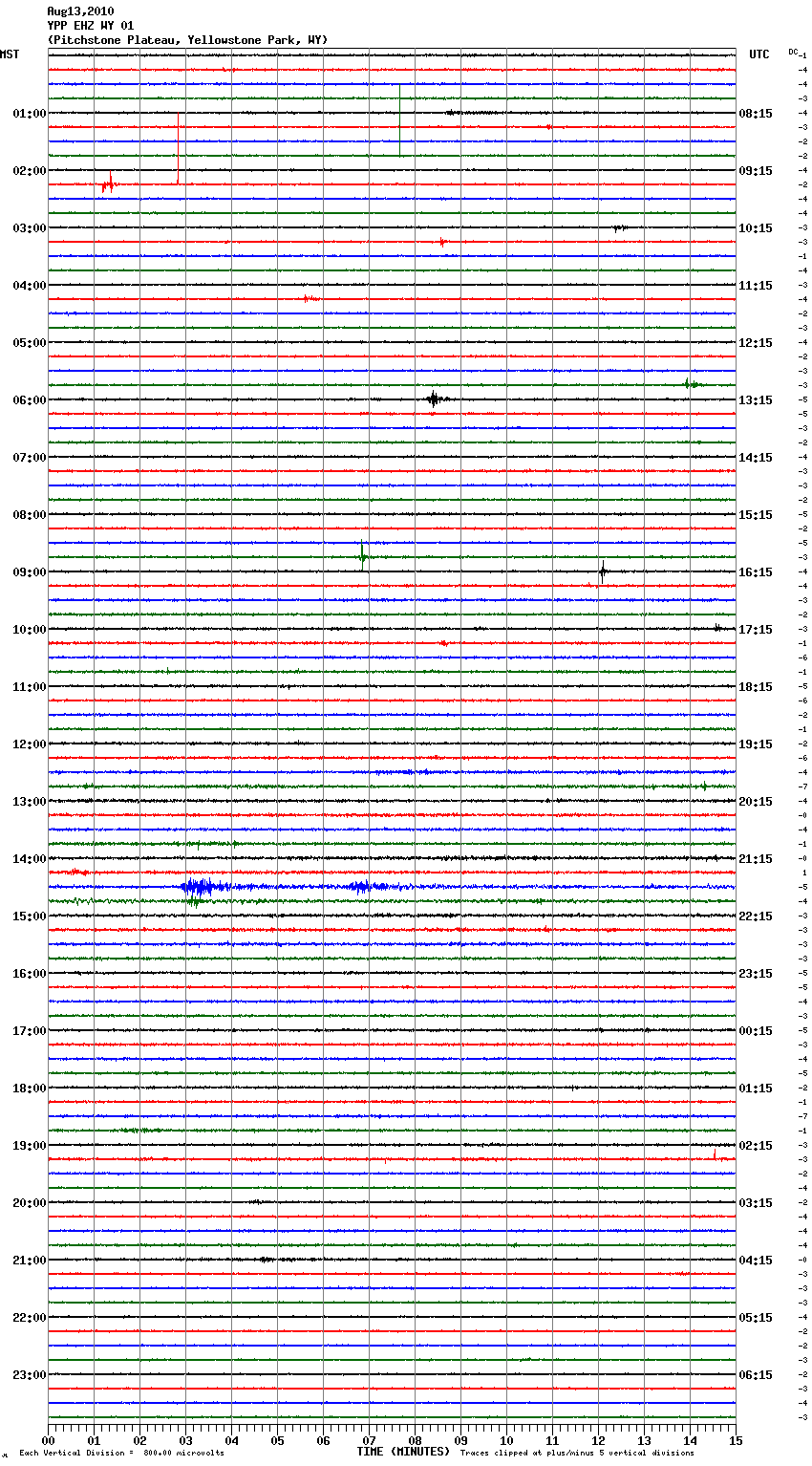812x1466 pixels.
Task: Click the 16:15 UTC time label
Action: (756, 572)
